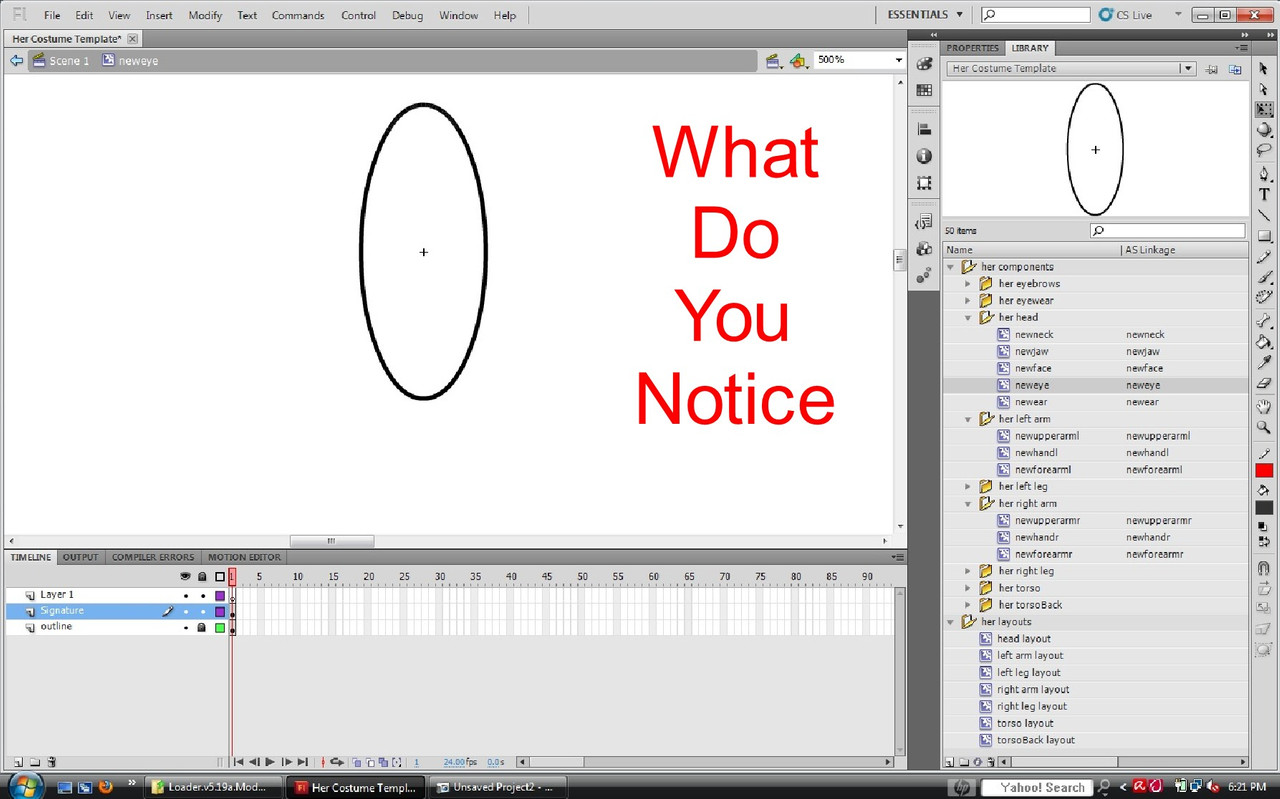The width and height of the screenshot is (1280, 799).
Task: Go back using the breadcrumb back arrow
Action: 15,60
